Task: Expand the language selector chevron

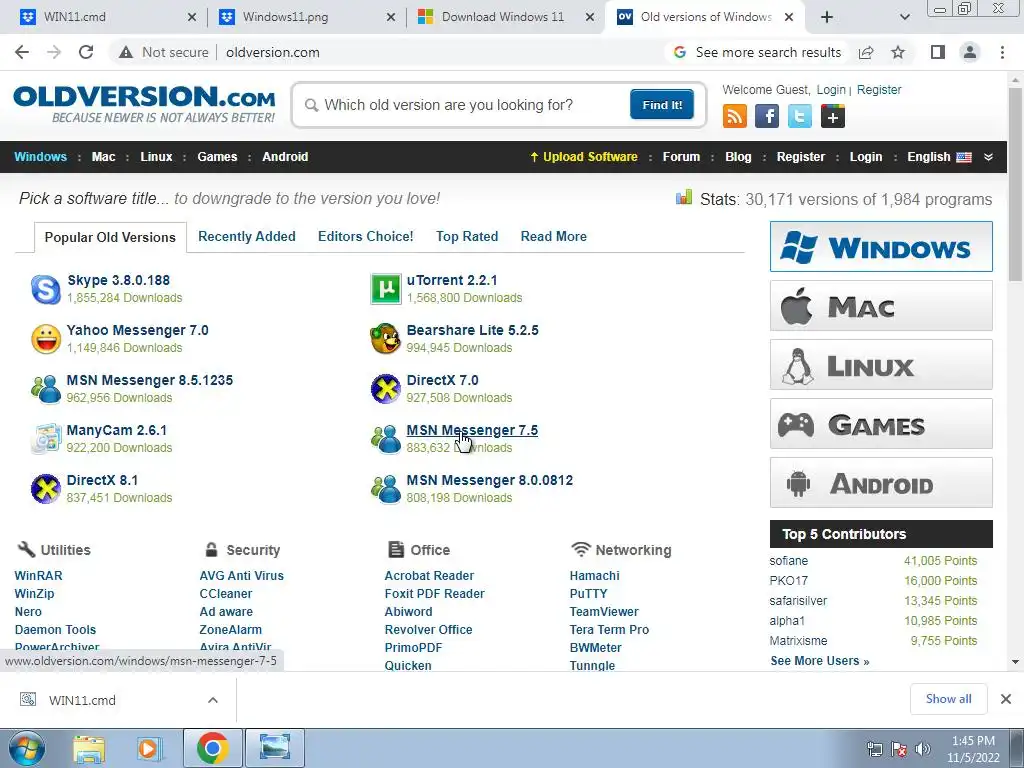Action: pyautogui.click(x=988, y=157)
